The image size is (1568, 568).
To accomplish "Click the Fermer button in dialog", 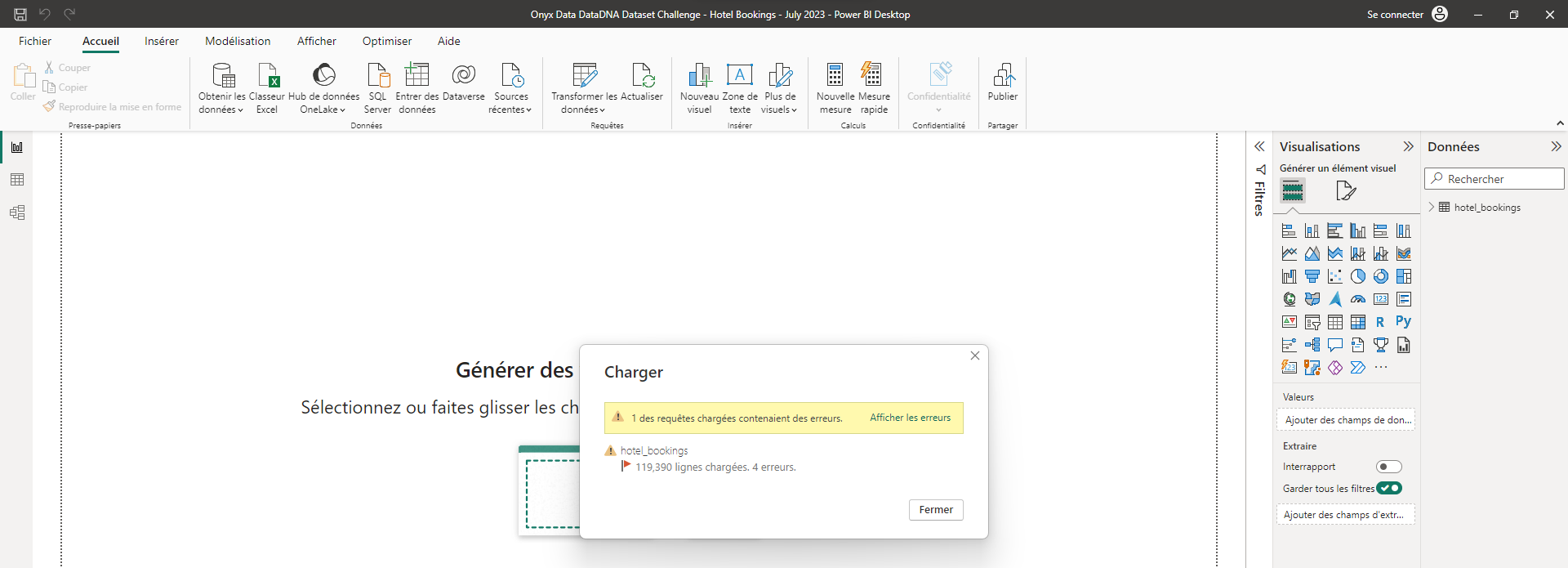I will [x=936, y=509].
